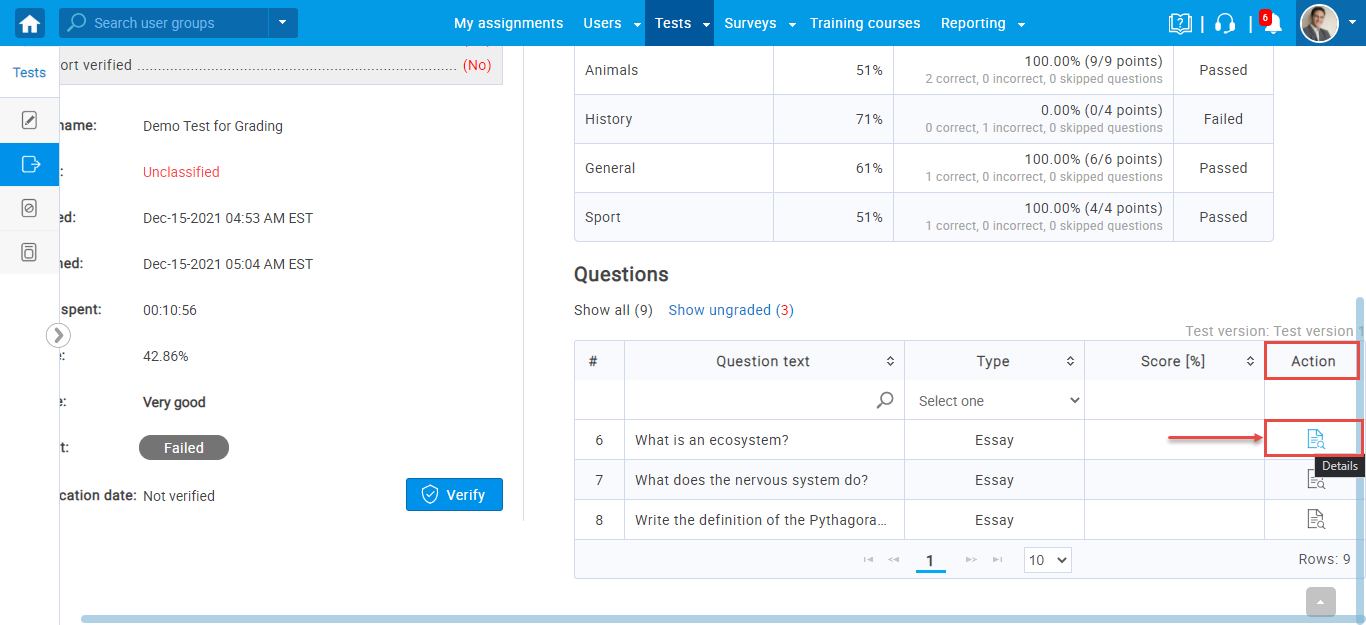Open the help book icon
This screenshot has height=625, width=1366.
pos(1180,23)
